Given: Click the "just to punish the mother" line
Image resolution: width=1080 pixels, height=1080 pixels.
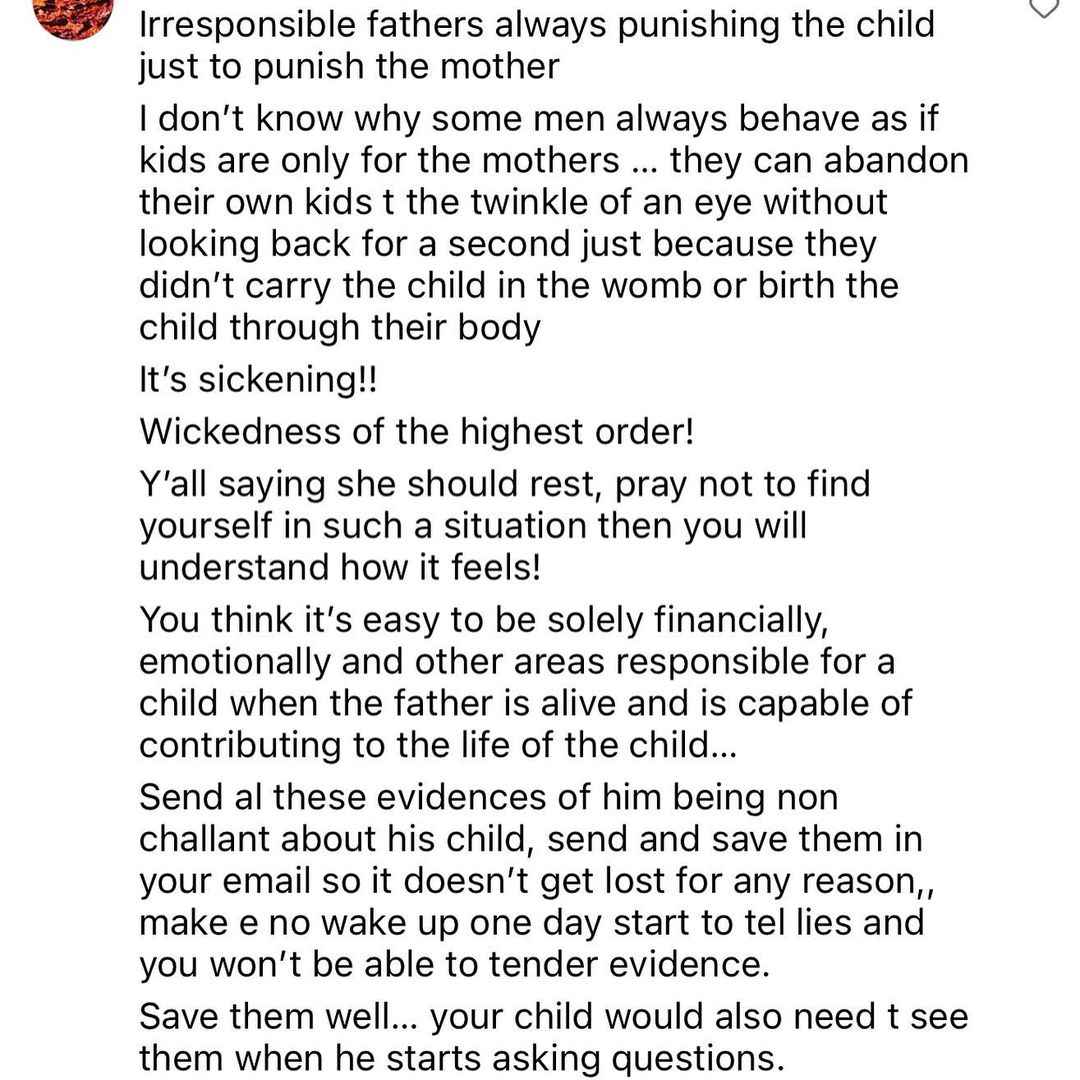Looking at the screenshot, I should click(x=349, y=67).
